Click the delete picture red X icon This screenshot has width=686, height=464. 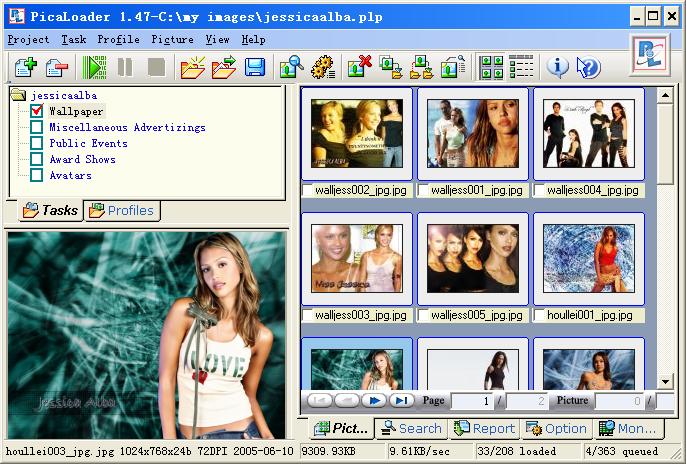[x=360, y=68]
